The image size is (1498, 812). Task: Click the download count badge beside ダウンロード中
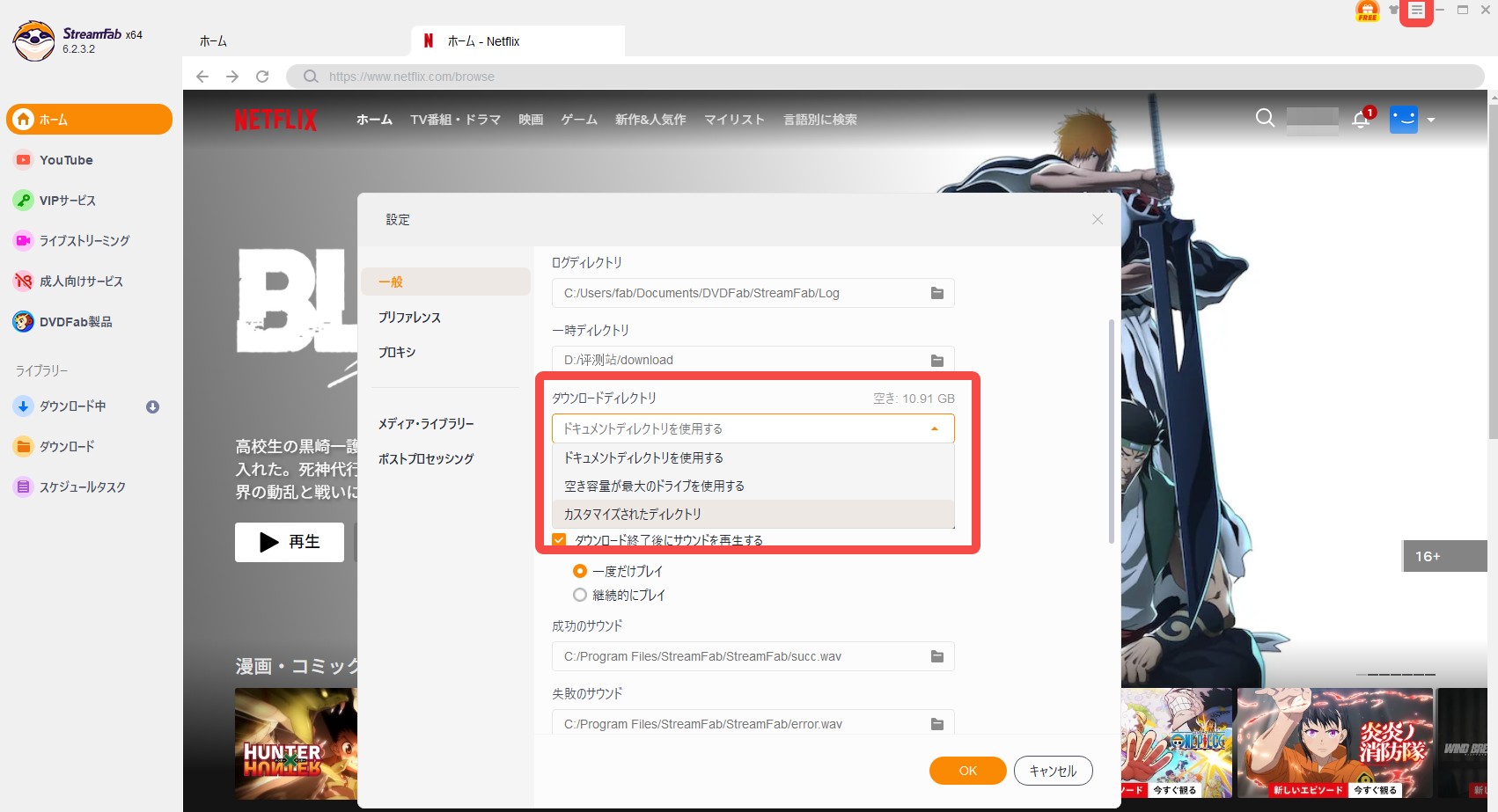click(152, 406)
